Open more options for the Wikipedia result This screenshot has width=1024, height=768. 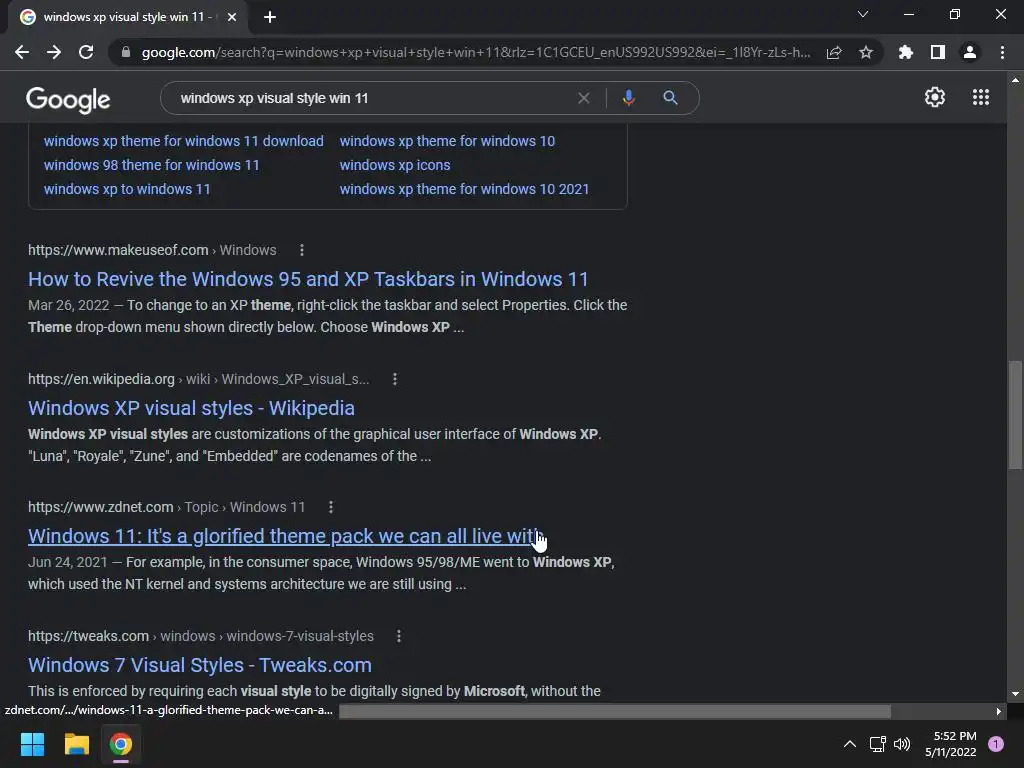(395, 379)
